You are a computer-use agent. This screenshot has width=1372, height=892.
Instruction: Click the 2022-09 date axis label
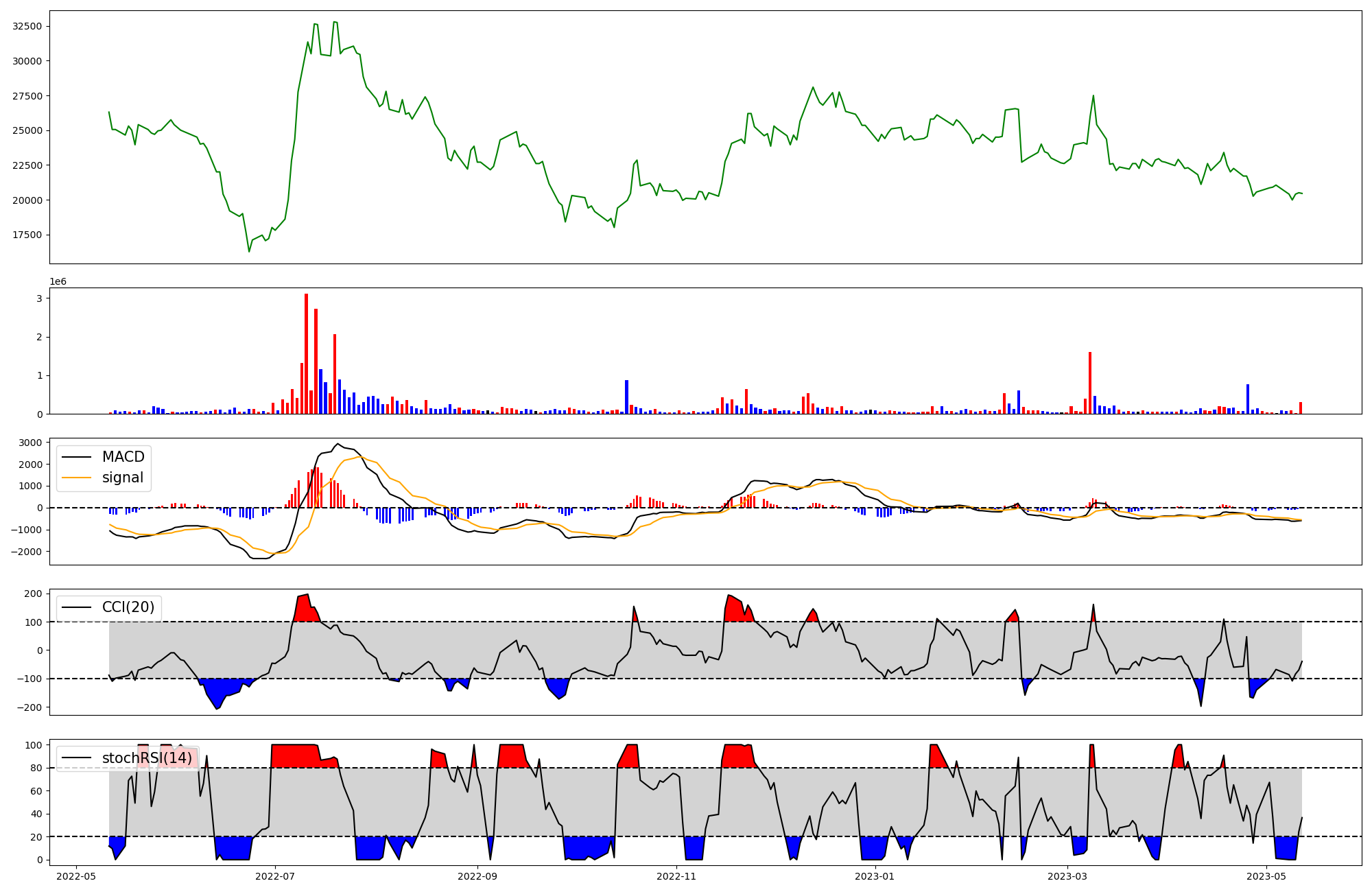[x=477, y=876]
